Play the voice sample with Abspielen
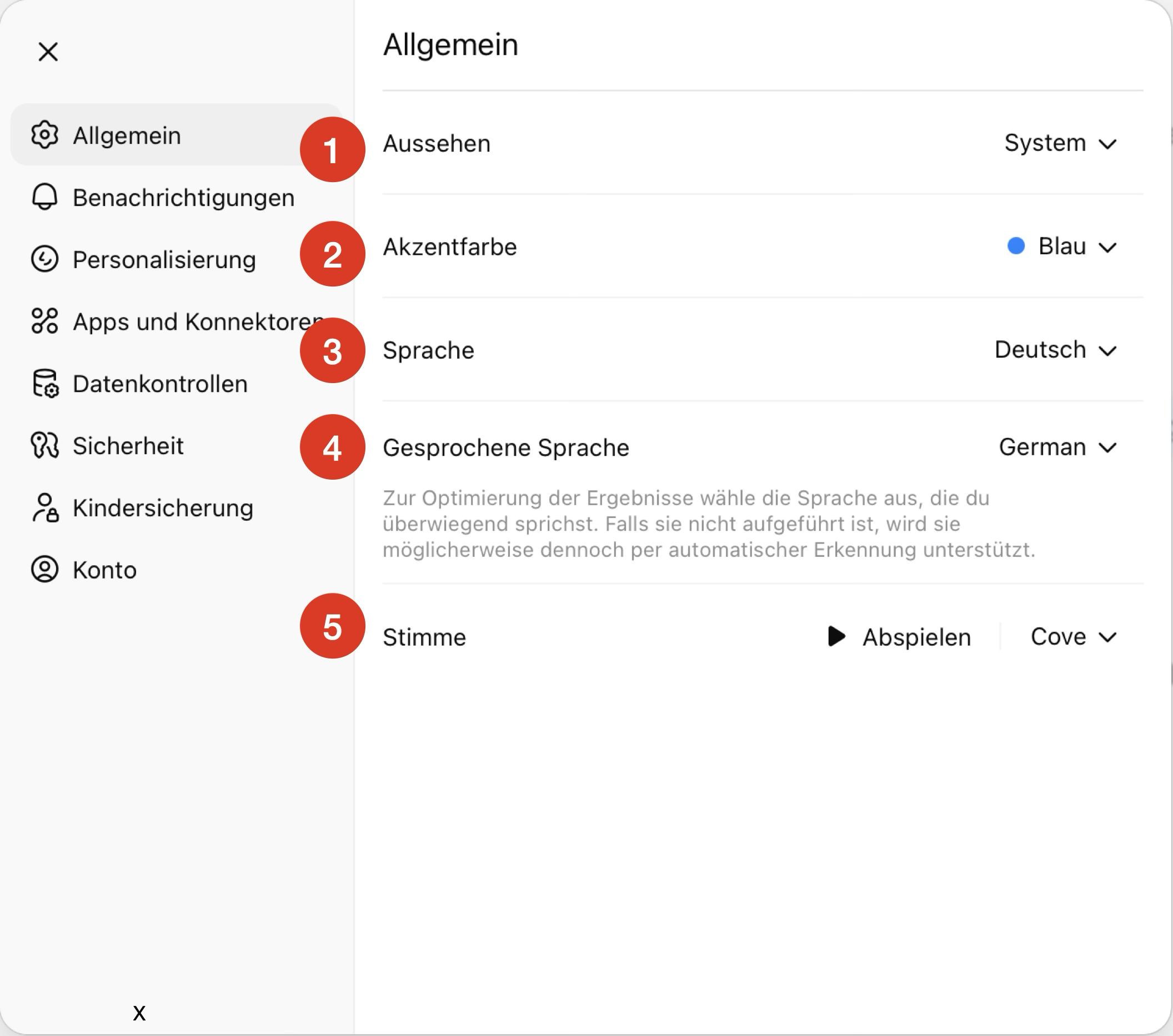1173x1036 pixels. tap(899, 637)
